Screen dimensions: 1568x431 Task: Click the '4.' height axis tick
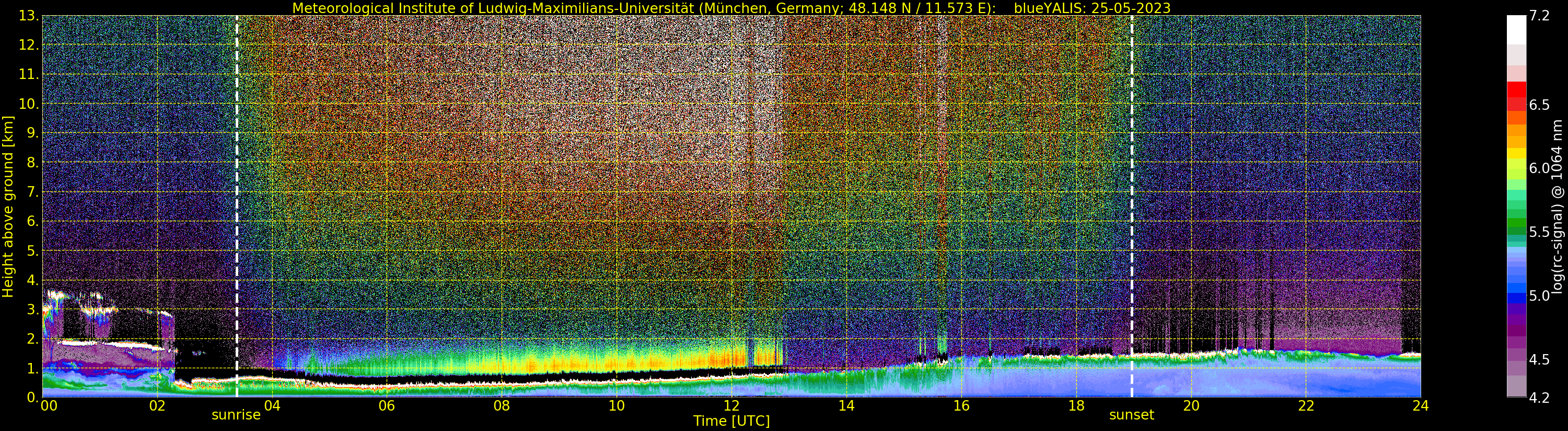coord(33,280)
